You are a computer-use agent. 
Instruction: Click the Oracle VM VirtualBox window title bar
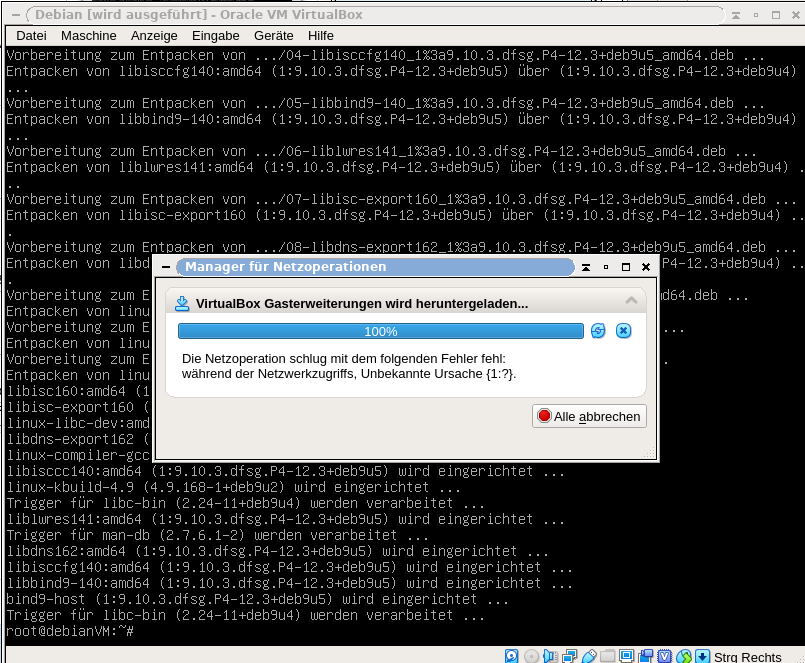pos(375,15)
